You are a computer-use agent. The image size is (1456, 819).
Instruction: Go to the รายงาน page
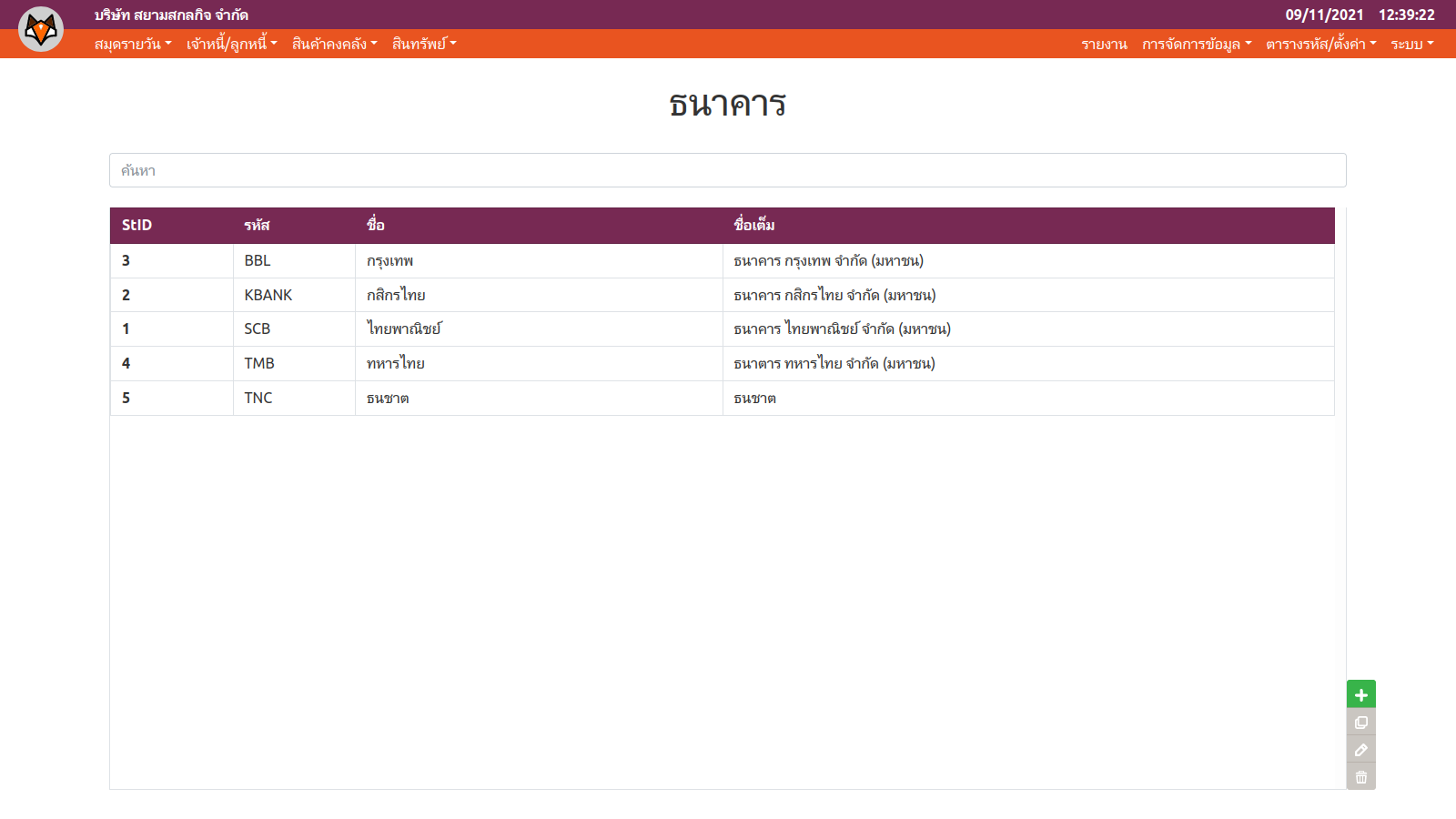(1104, 44)
